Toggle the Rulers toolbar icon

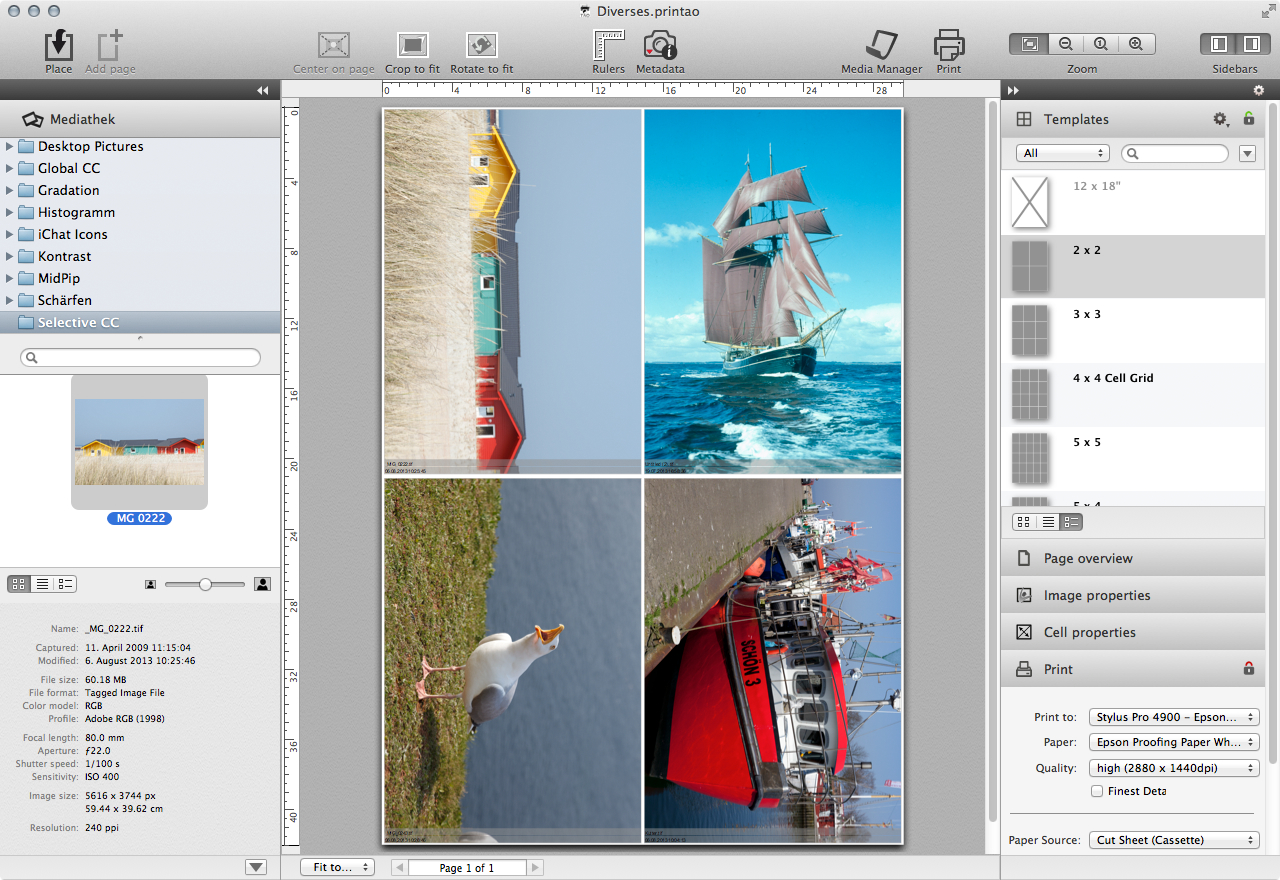coord(608,45)
